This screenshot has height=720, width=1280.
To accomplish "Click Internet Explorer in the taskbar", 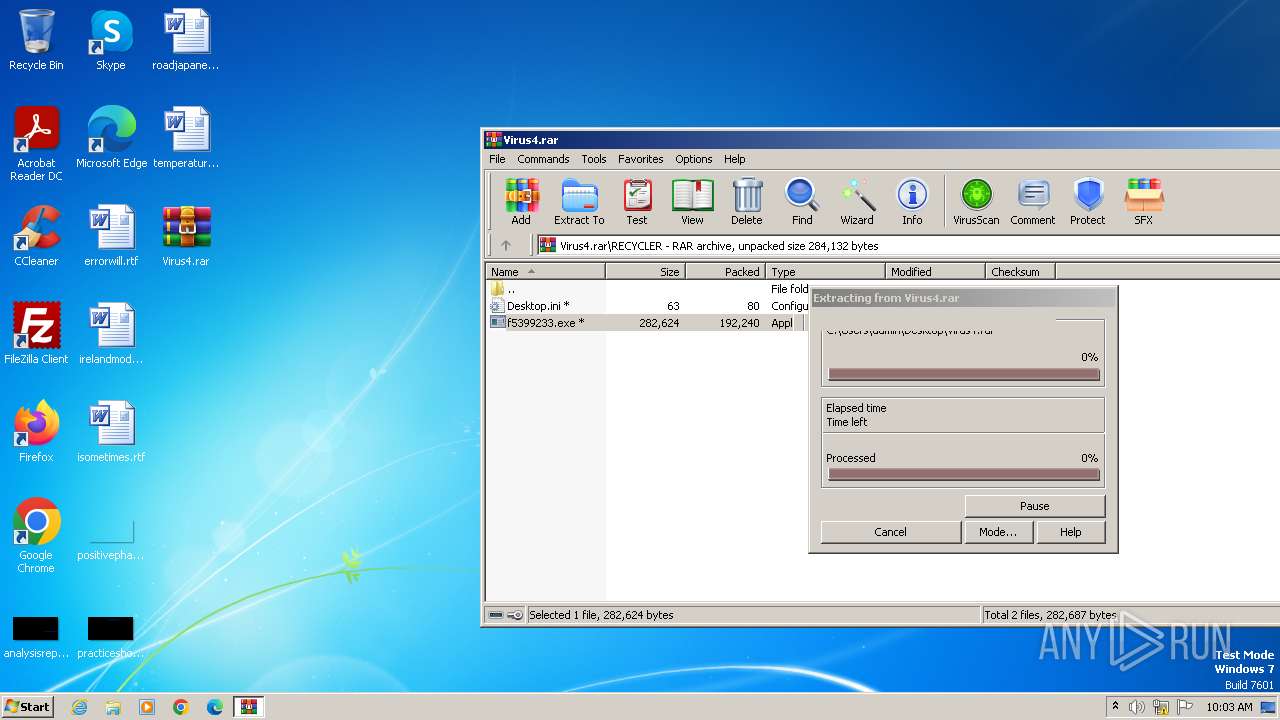I will 79,707.
